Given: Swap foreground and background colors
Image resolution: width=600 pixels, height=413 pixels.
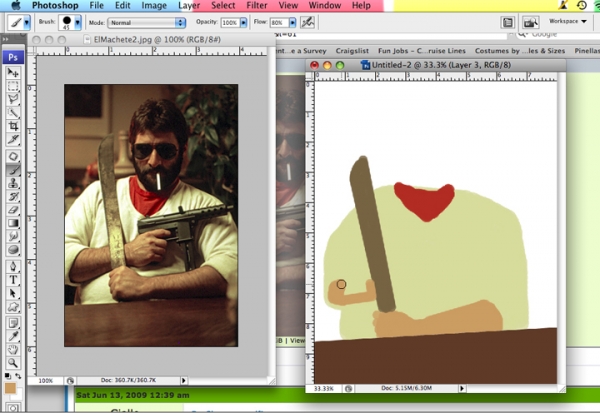Looking at the screenshot, I should click(18, 376).
